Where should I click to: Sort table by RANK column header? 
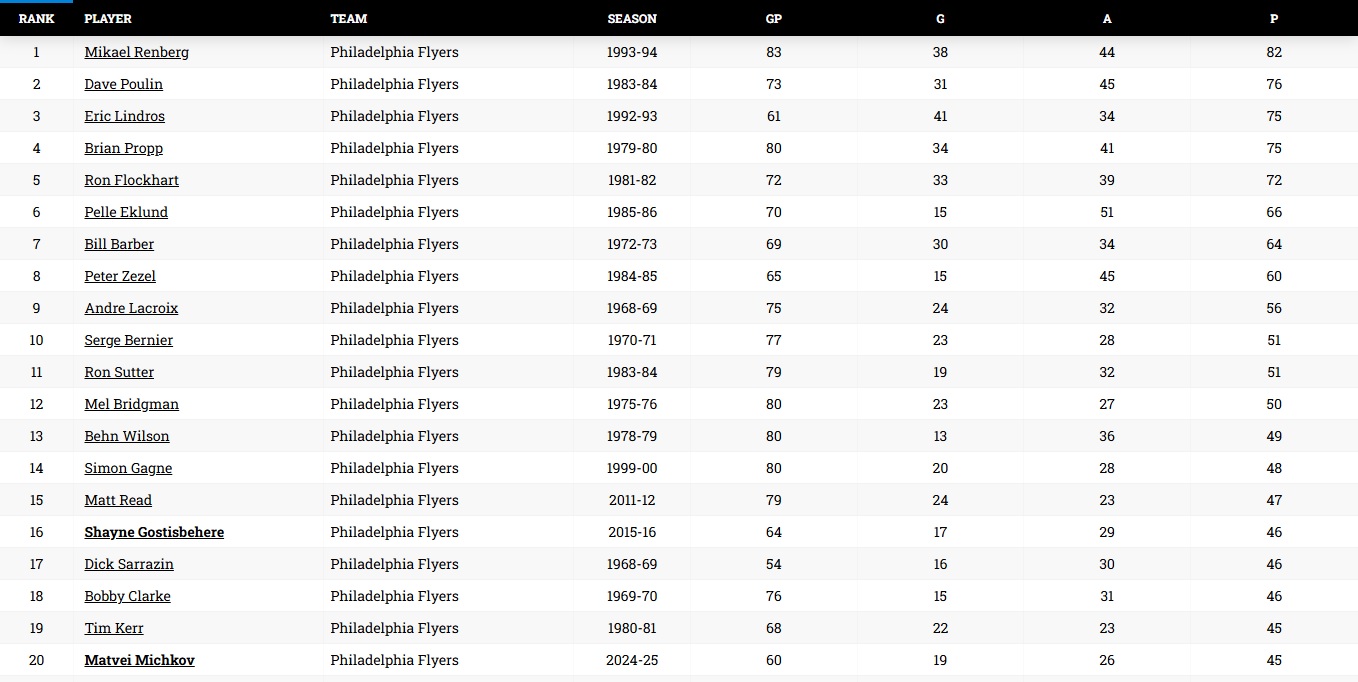pos(36,18)
